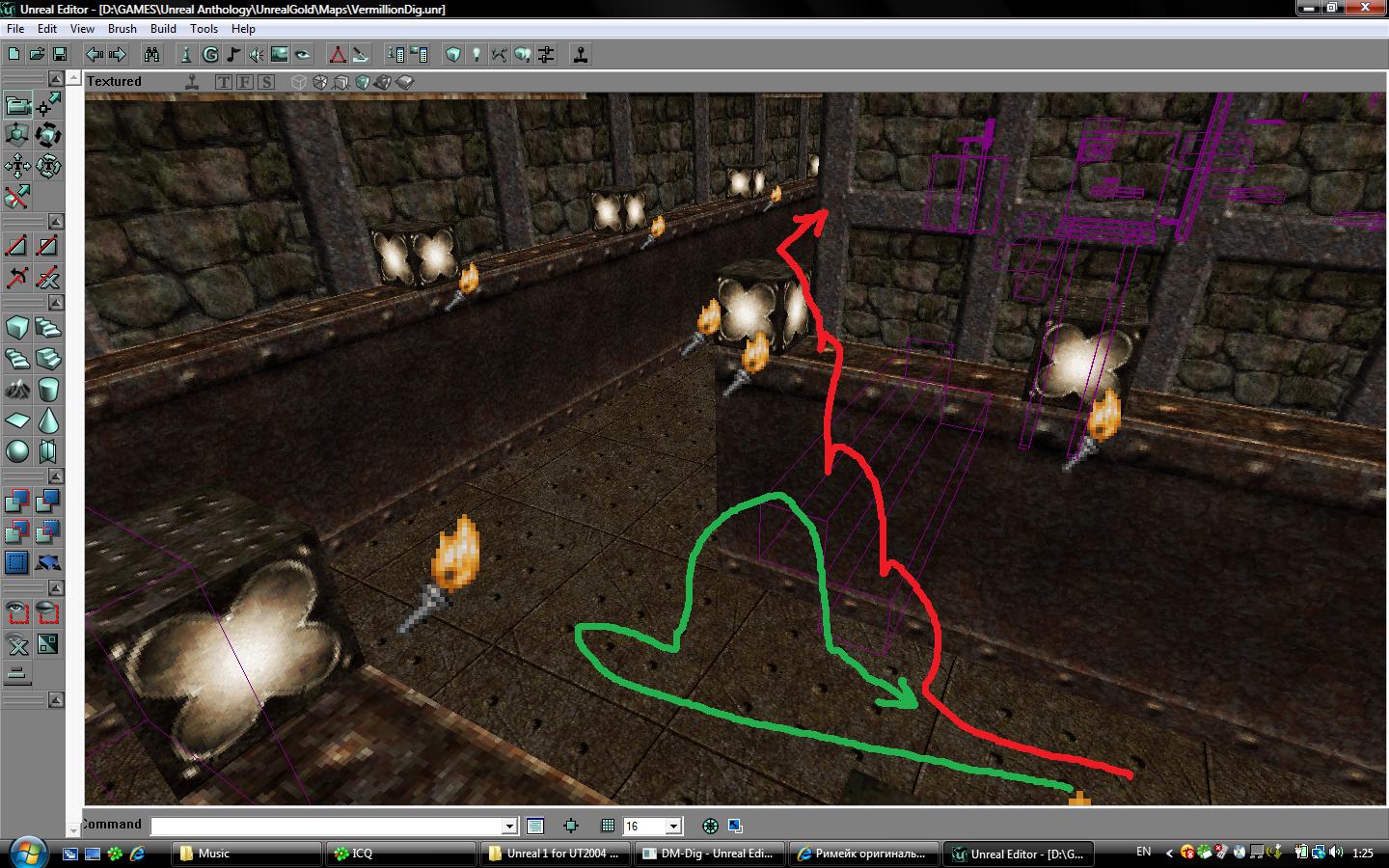The image size is (1389, 868).
Task: Open the View menu
Action: tap(82, 29)
